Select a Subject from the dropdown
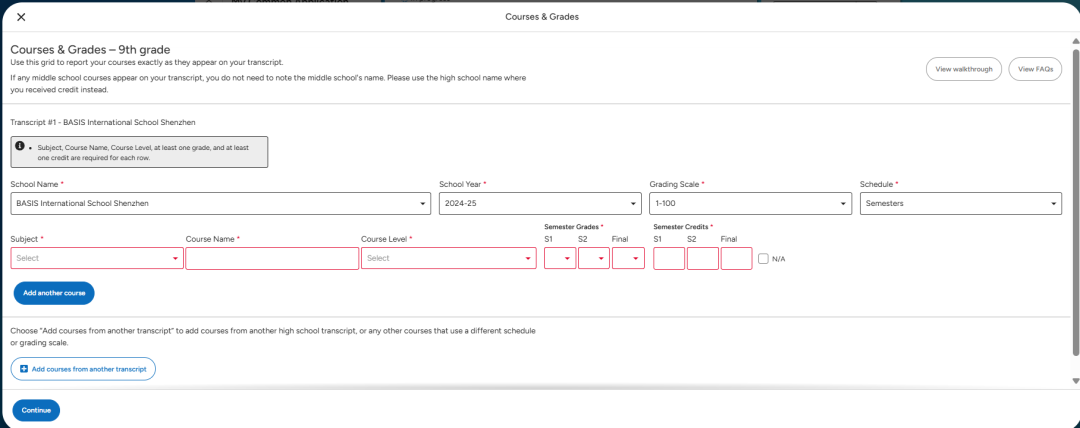This screenshot has width=1080, height=428. (x=97, y=258)
